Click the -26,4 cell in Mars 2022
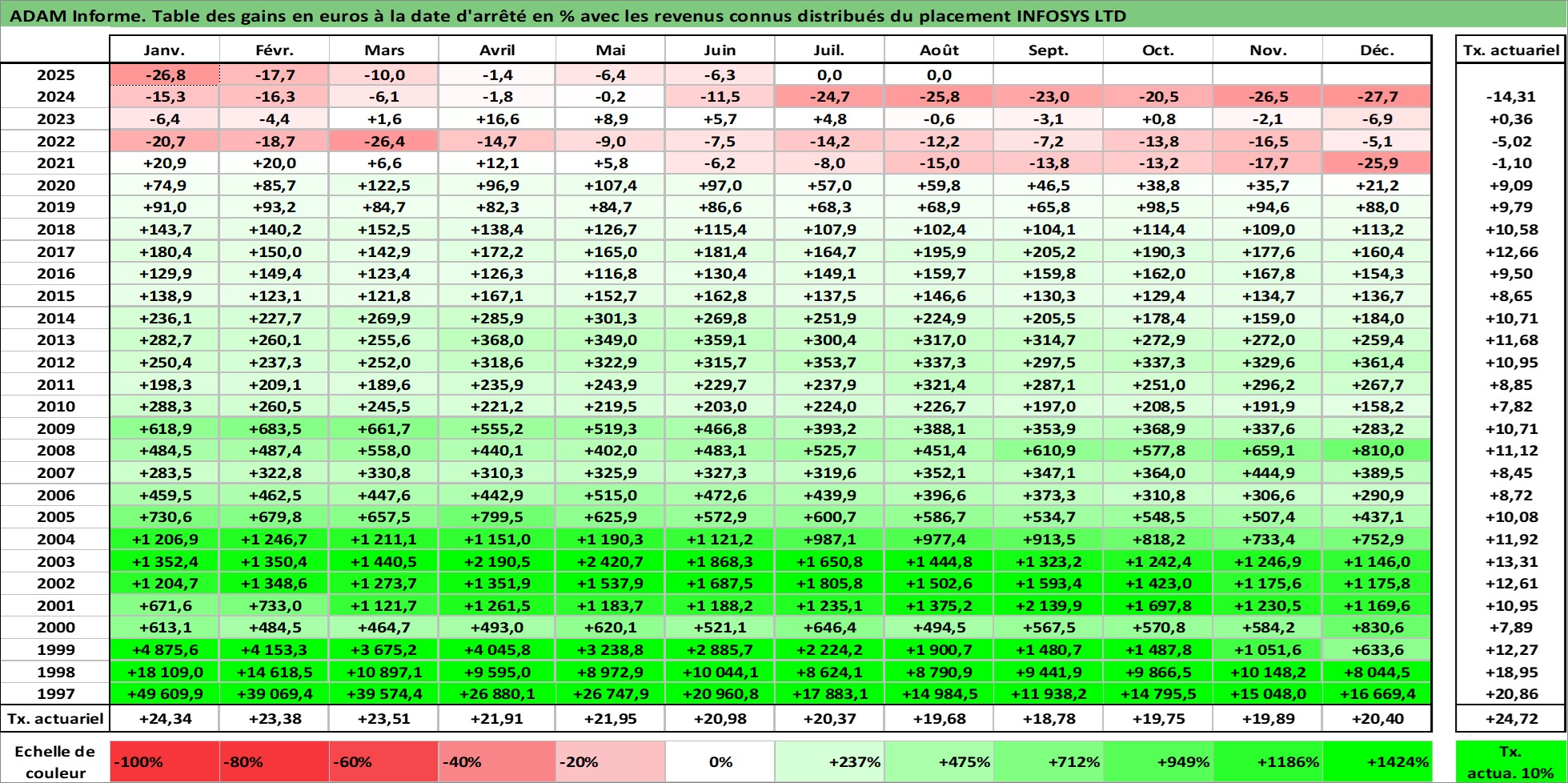The width and height of the screenshot is (1568, 783). [384, 141]
